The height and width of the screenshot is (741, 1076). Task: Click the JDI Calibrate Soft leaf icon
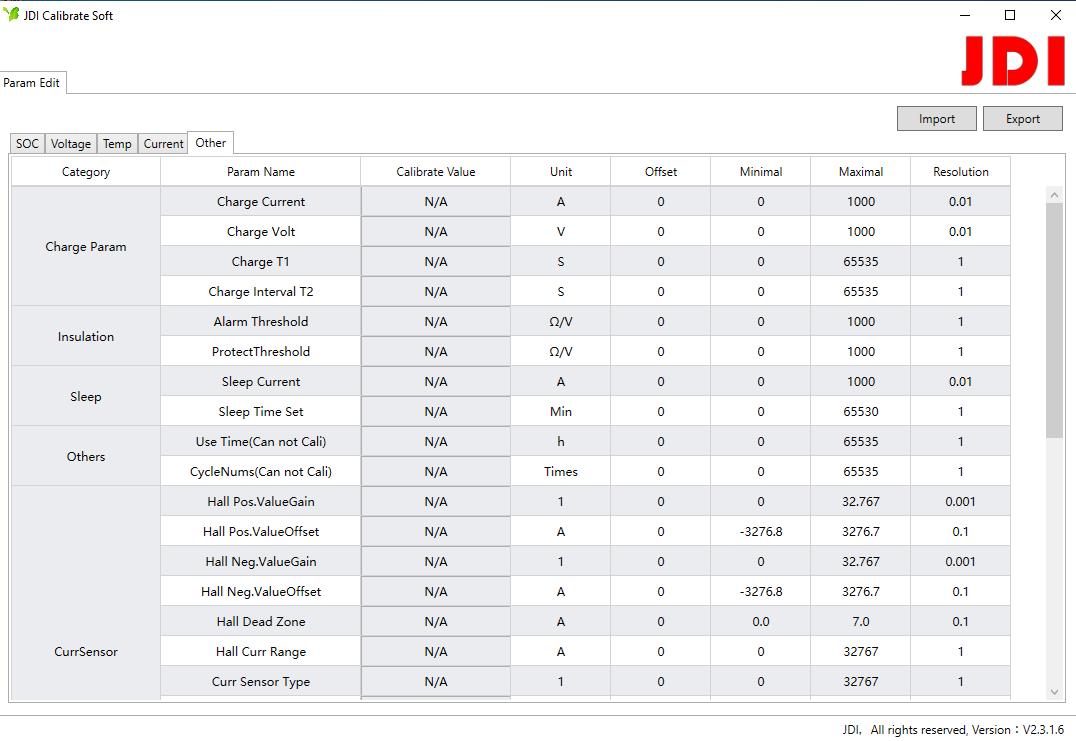pyautogui.click(x=12, y=15)
